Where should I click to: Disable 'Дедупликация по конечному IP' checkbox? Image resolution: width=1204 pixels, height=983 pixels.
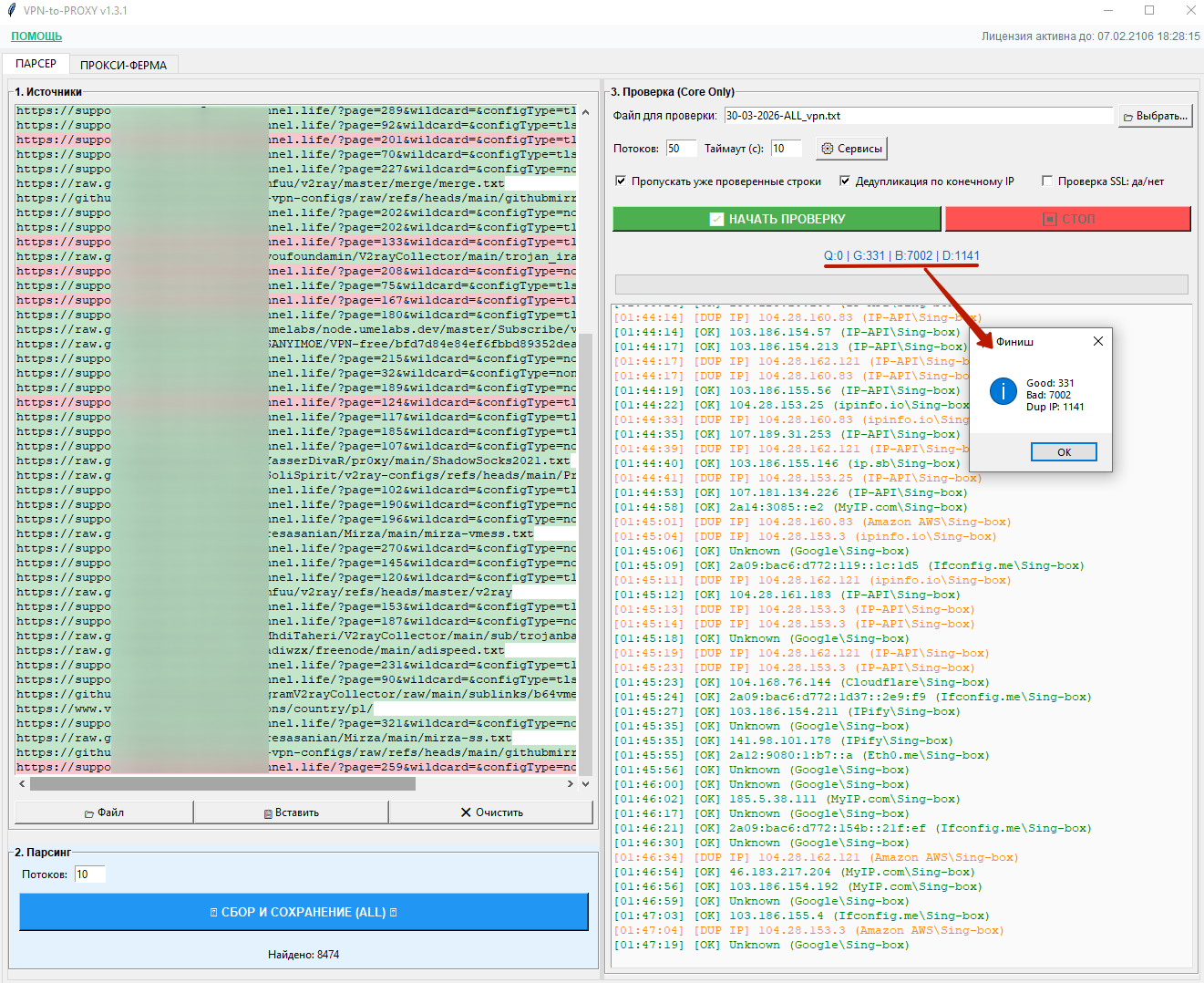[845, 181]
